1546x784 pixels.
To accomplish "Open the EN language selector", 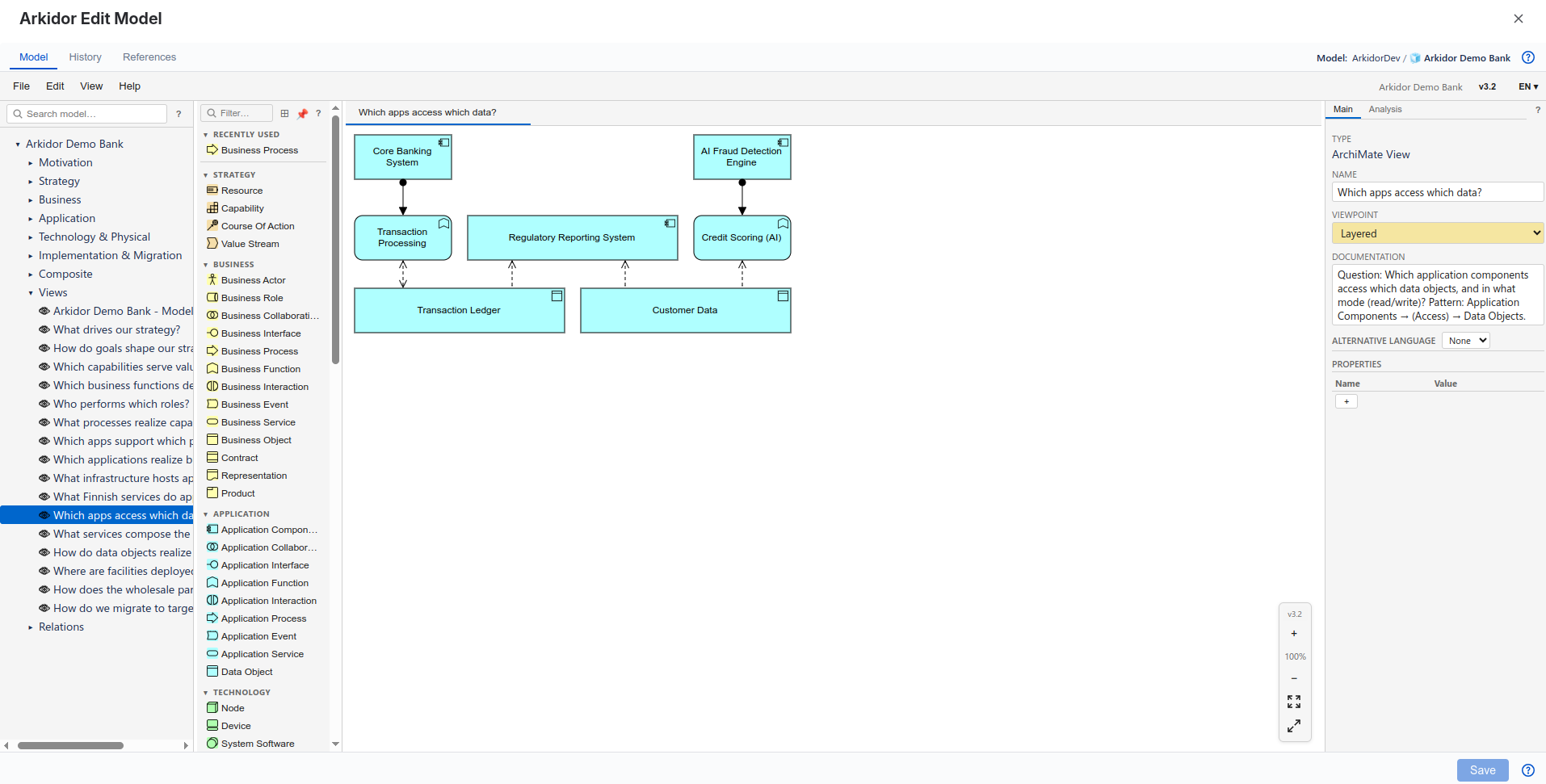I will click(1528, 87).
